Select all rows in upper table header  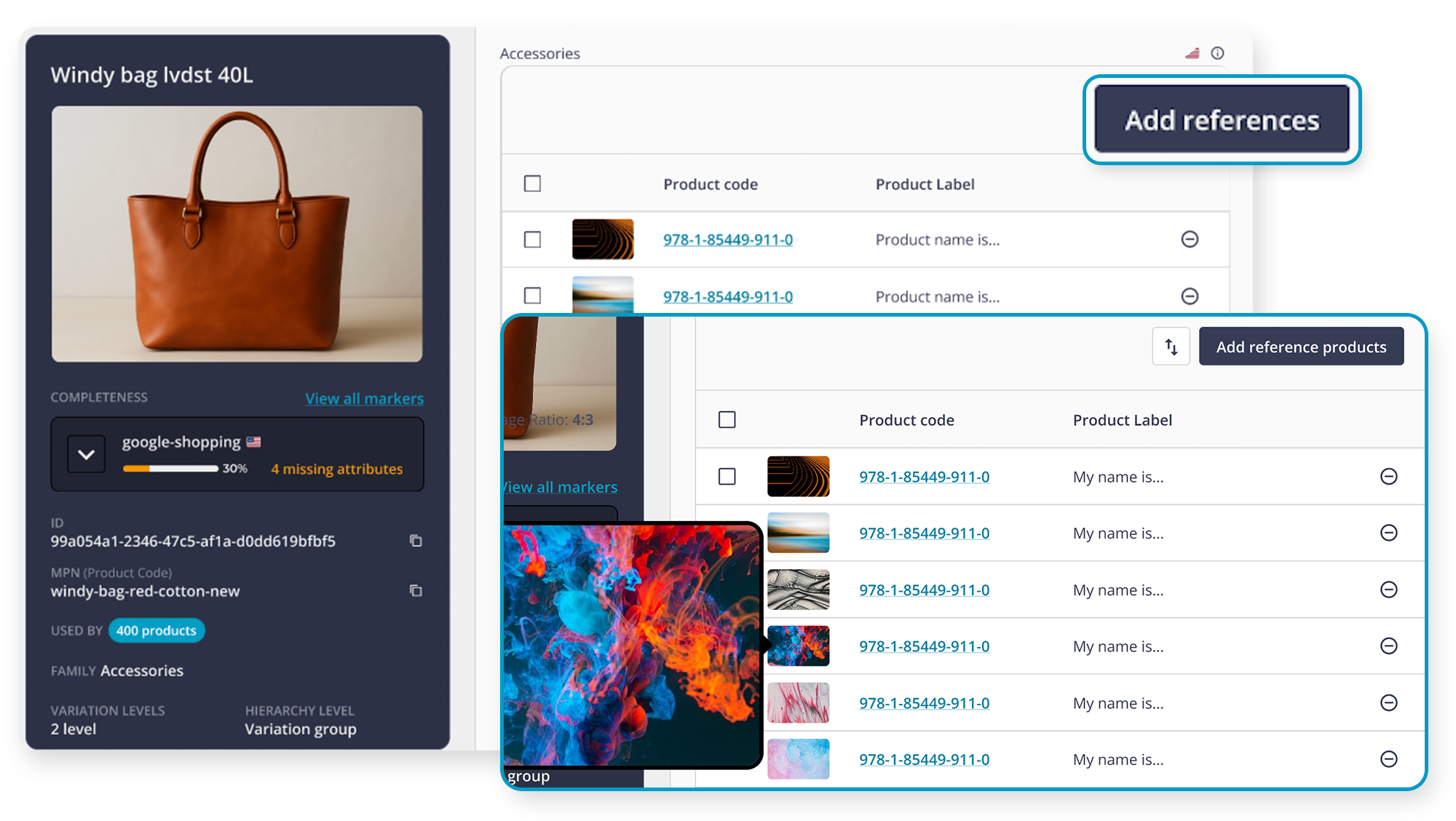[532, 183]
